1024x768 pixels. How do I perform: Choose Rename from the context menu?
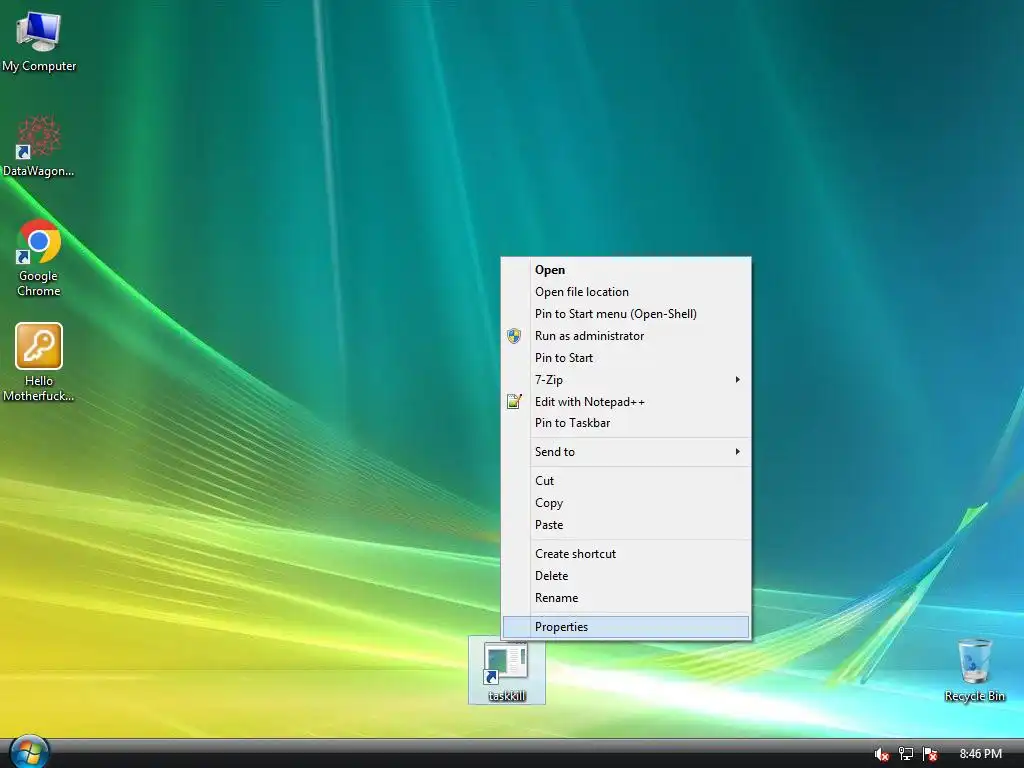[x=626, y=598]
